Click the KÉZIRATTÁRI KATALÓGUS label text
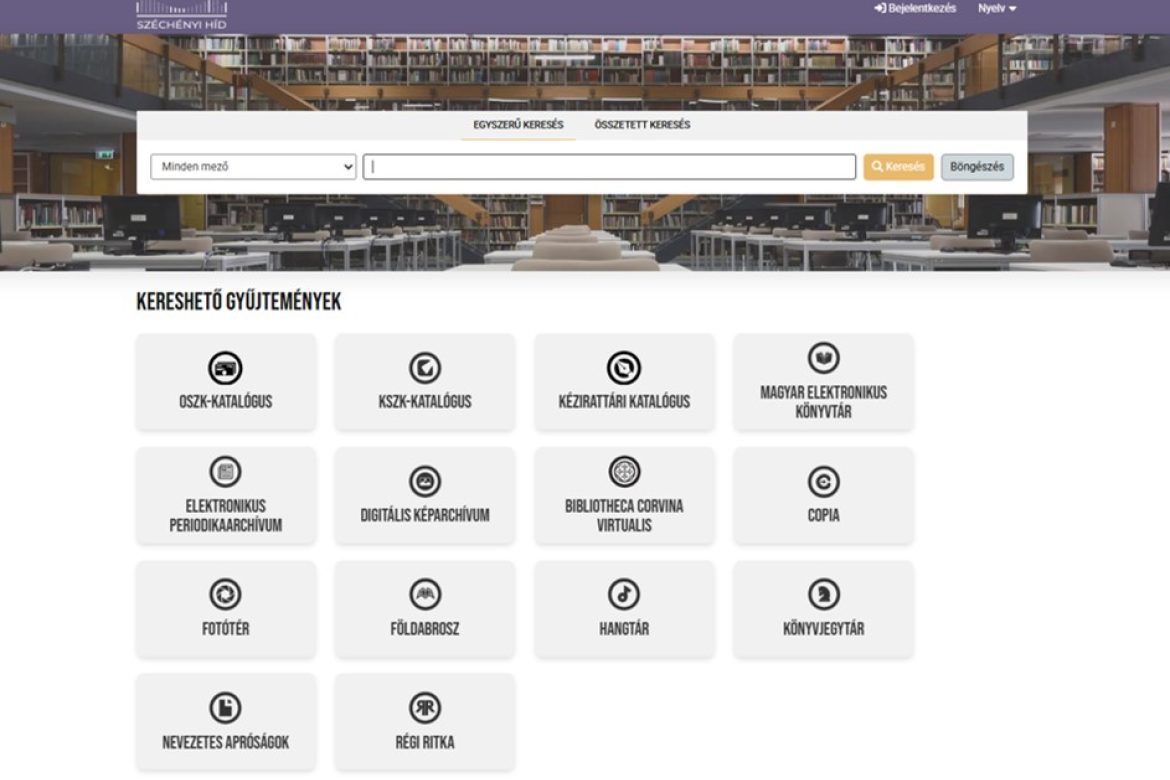Viewport: 1170px width, 780px height. pyautogui.click(x=624, y=402)
